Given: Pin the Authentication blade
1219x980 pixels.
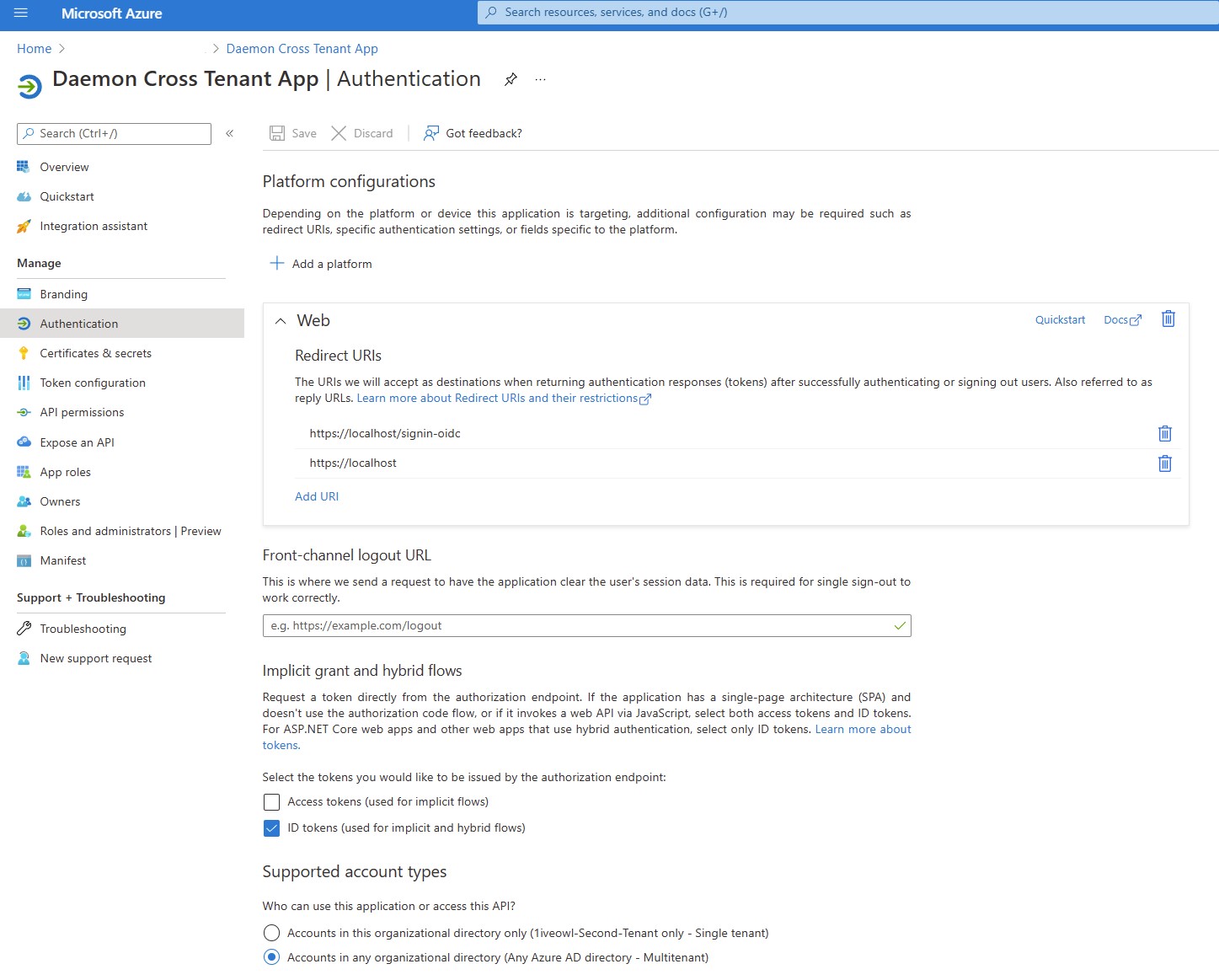Looking at the screenshot, I should click(511, 79).
